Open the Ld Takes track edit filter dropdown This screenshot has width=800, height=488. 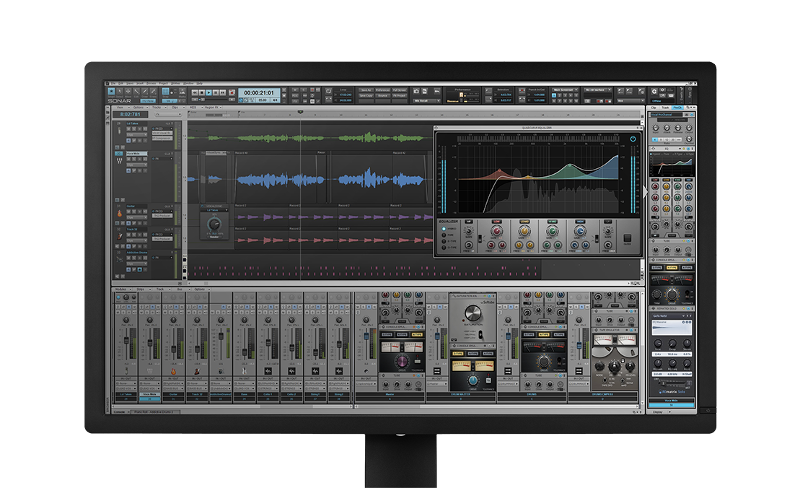[x=137, y=135]
